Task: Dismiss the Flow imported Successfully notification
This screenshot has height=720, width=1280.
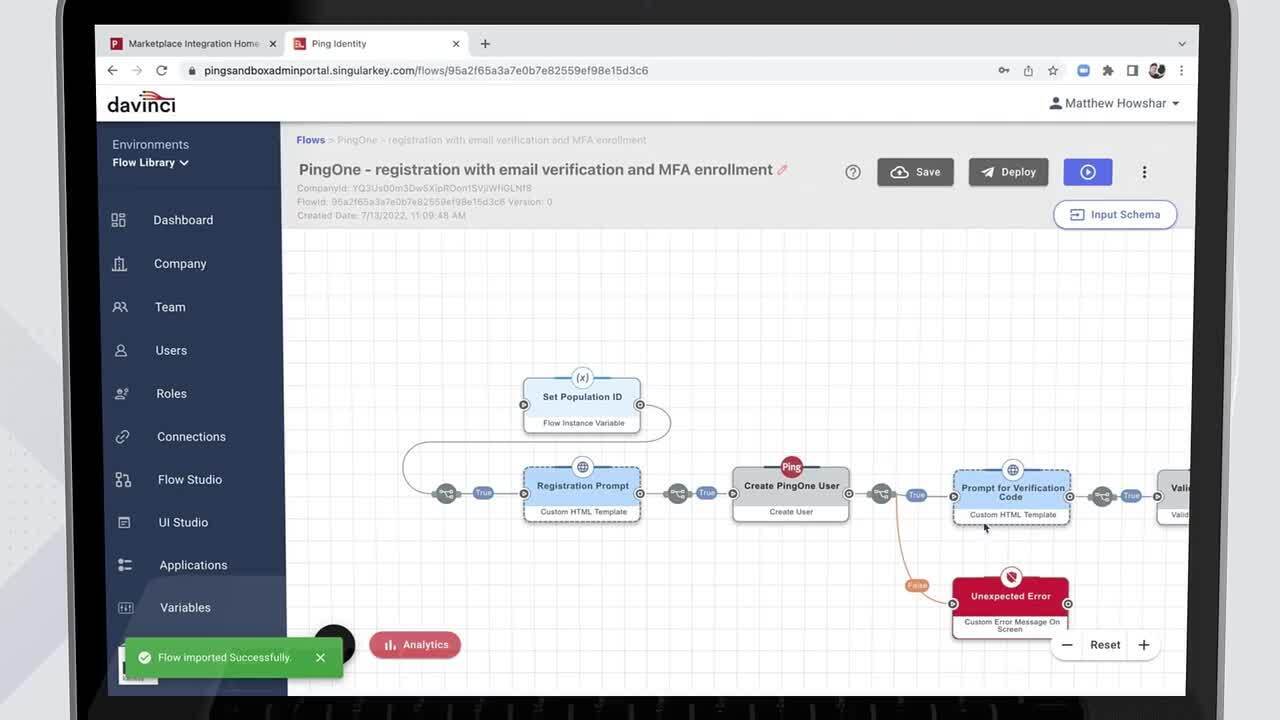Action: 320,657
